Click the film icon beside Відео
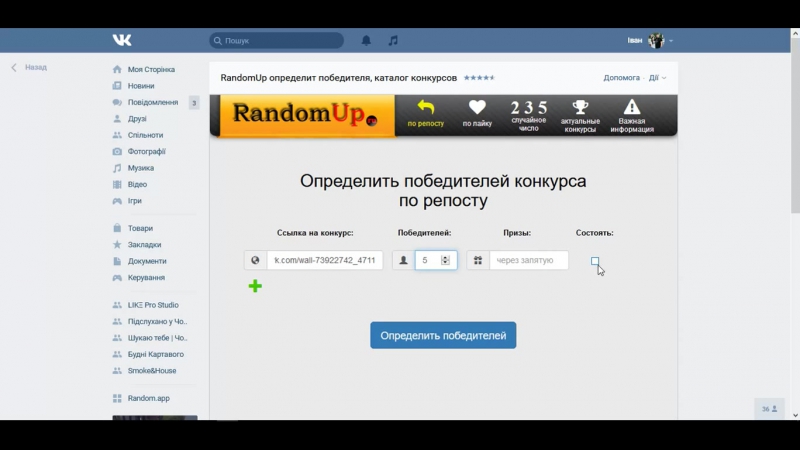This screenshot has height=450, width=800. coord(117,184)
